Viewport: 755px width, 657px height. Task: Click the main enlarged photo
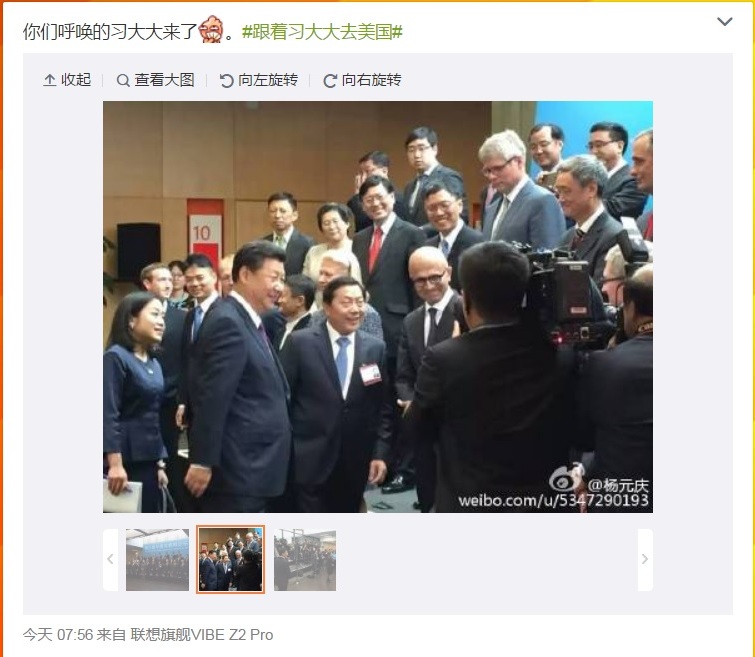(x=378, y=307)
